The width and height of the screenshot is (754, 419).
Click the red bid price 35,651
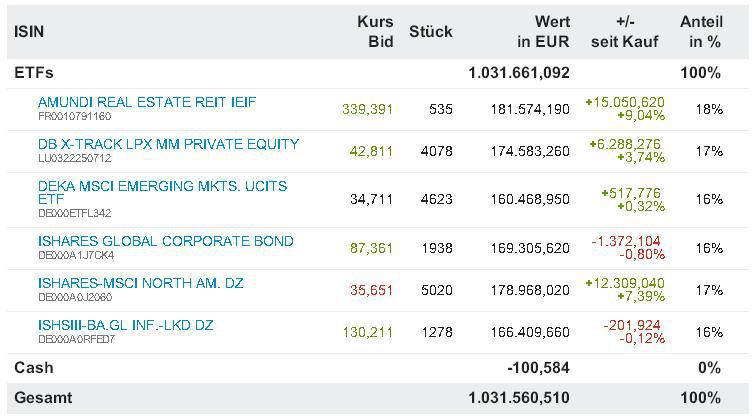(x=372, y=290)
